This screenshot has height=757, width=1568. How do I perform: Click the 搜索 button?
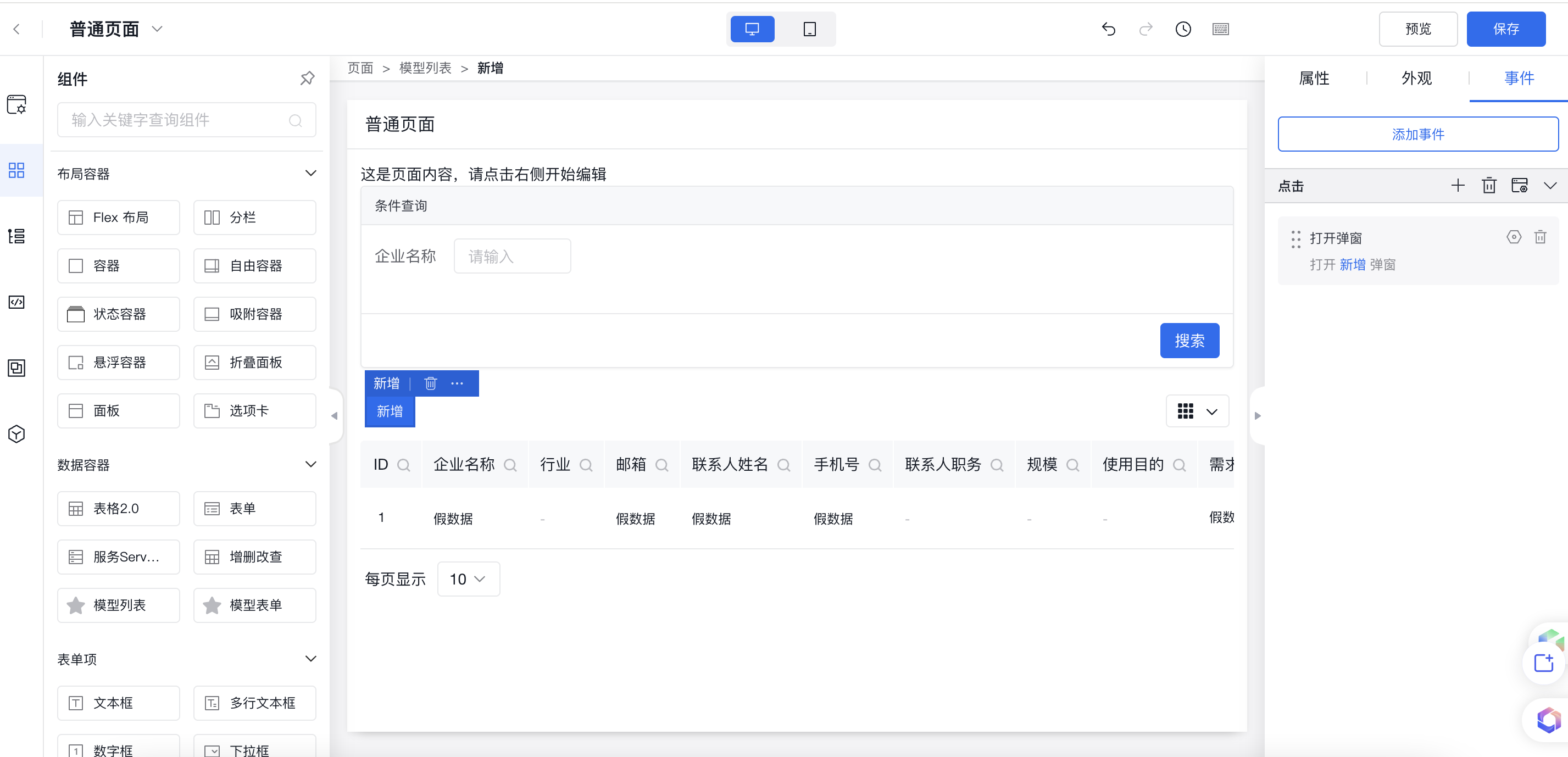(1189, 340)
